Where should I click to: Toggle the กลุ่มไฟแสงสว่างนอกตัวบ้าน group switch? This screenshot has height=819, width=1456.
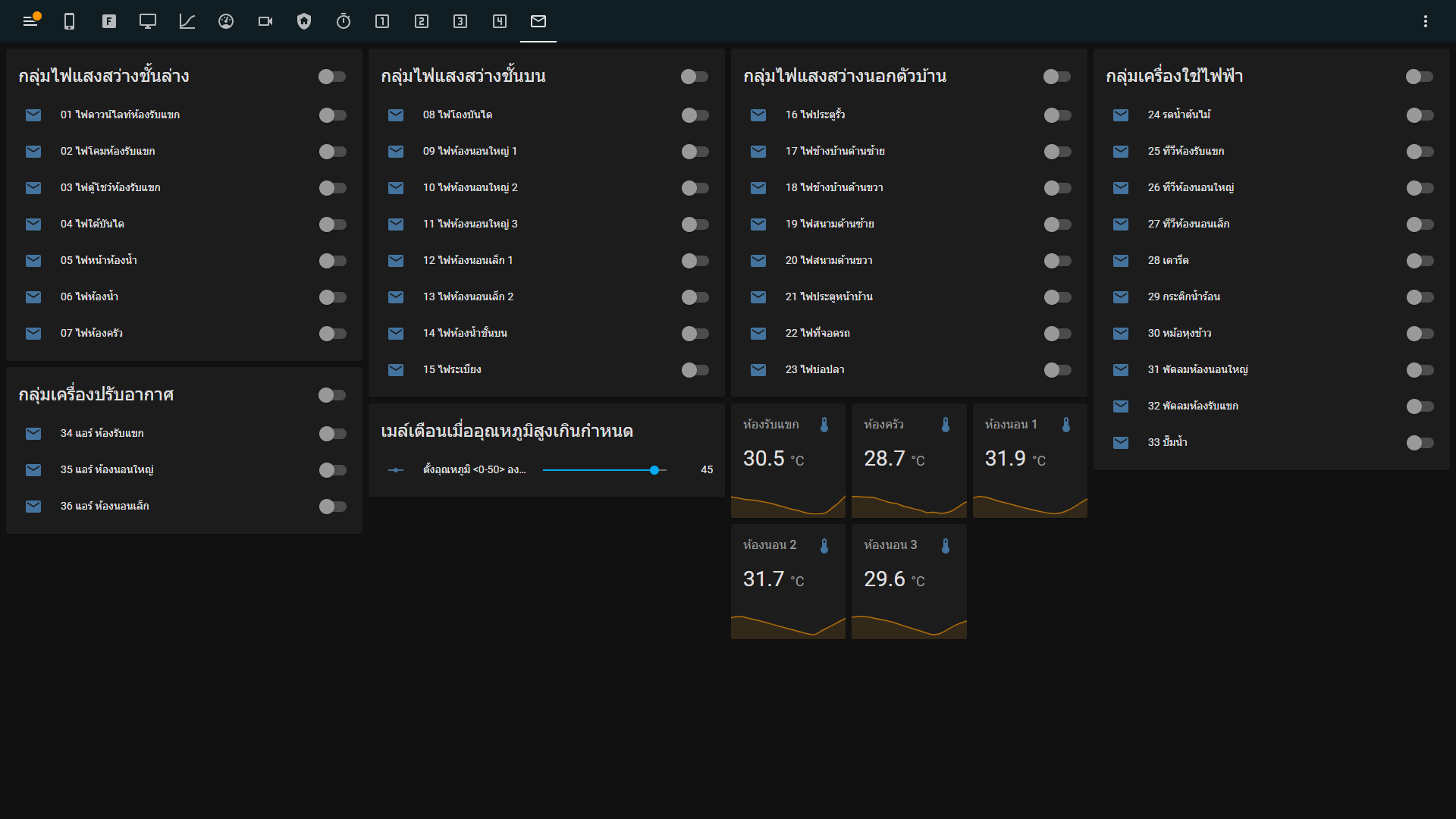1057,77
